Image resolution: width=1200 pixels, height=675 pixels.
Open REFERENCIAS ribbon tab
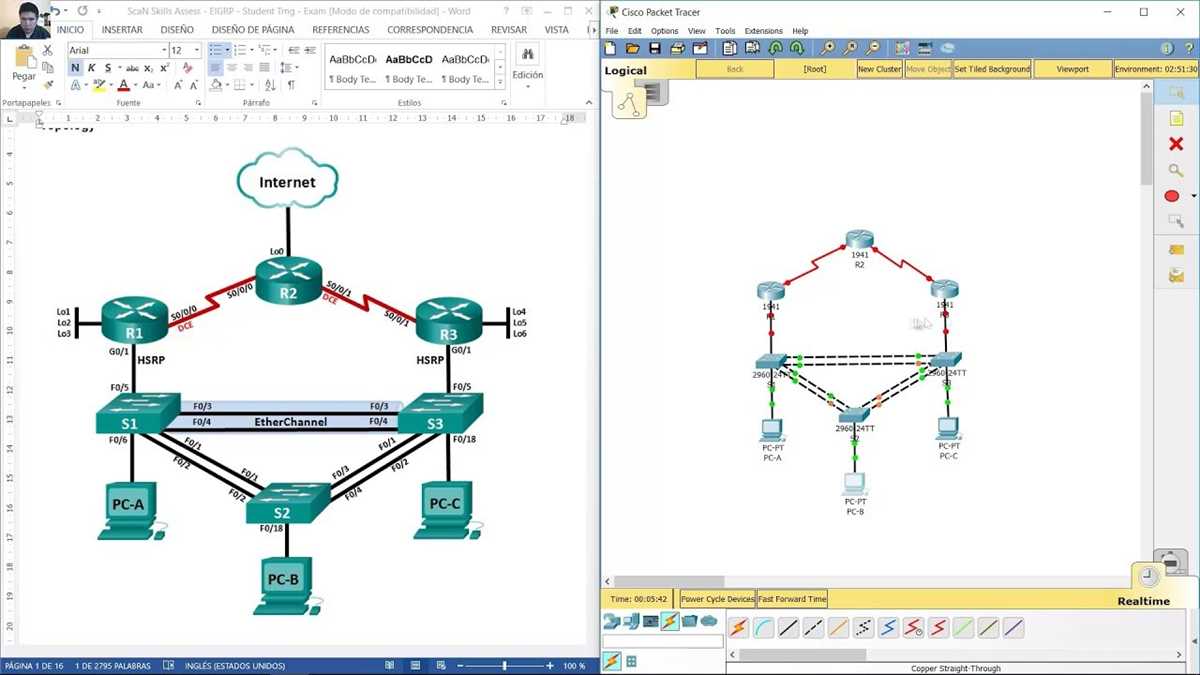(x=340, y=30)
